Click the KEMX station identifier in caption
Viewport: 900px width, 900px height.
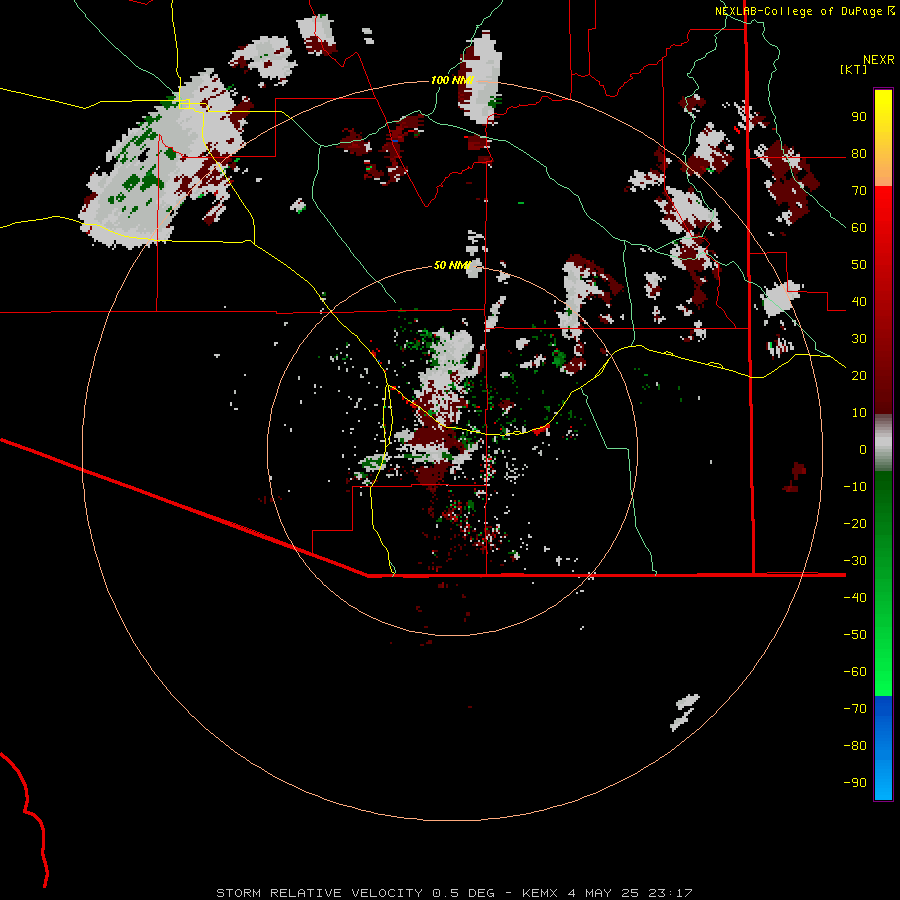540,893
